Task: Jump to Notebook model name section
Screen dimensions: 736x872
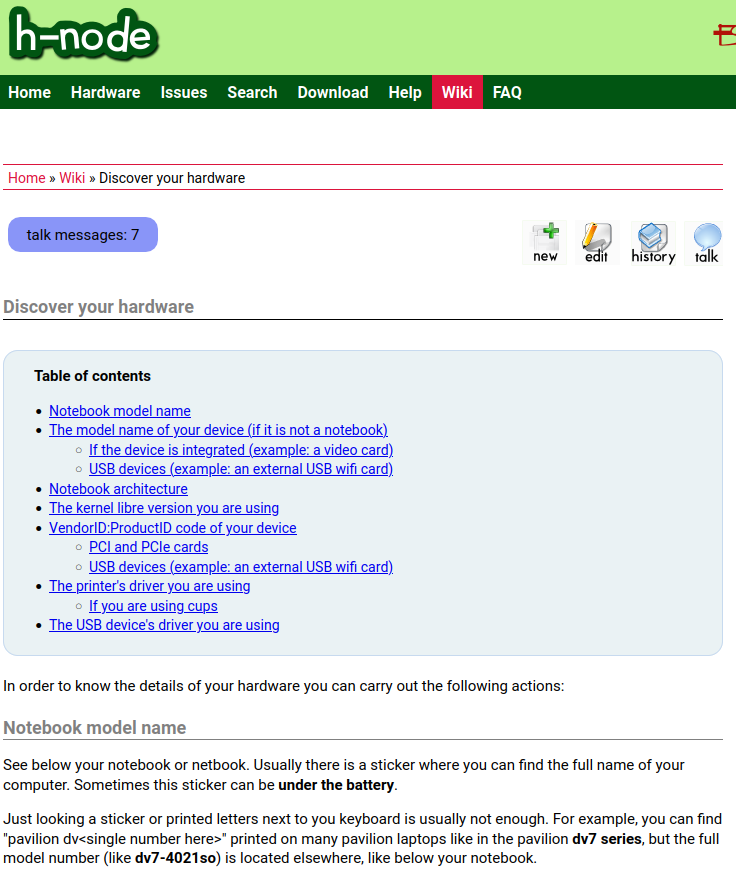Action: [120, 411]
